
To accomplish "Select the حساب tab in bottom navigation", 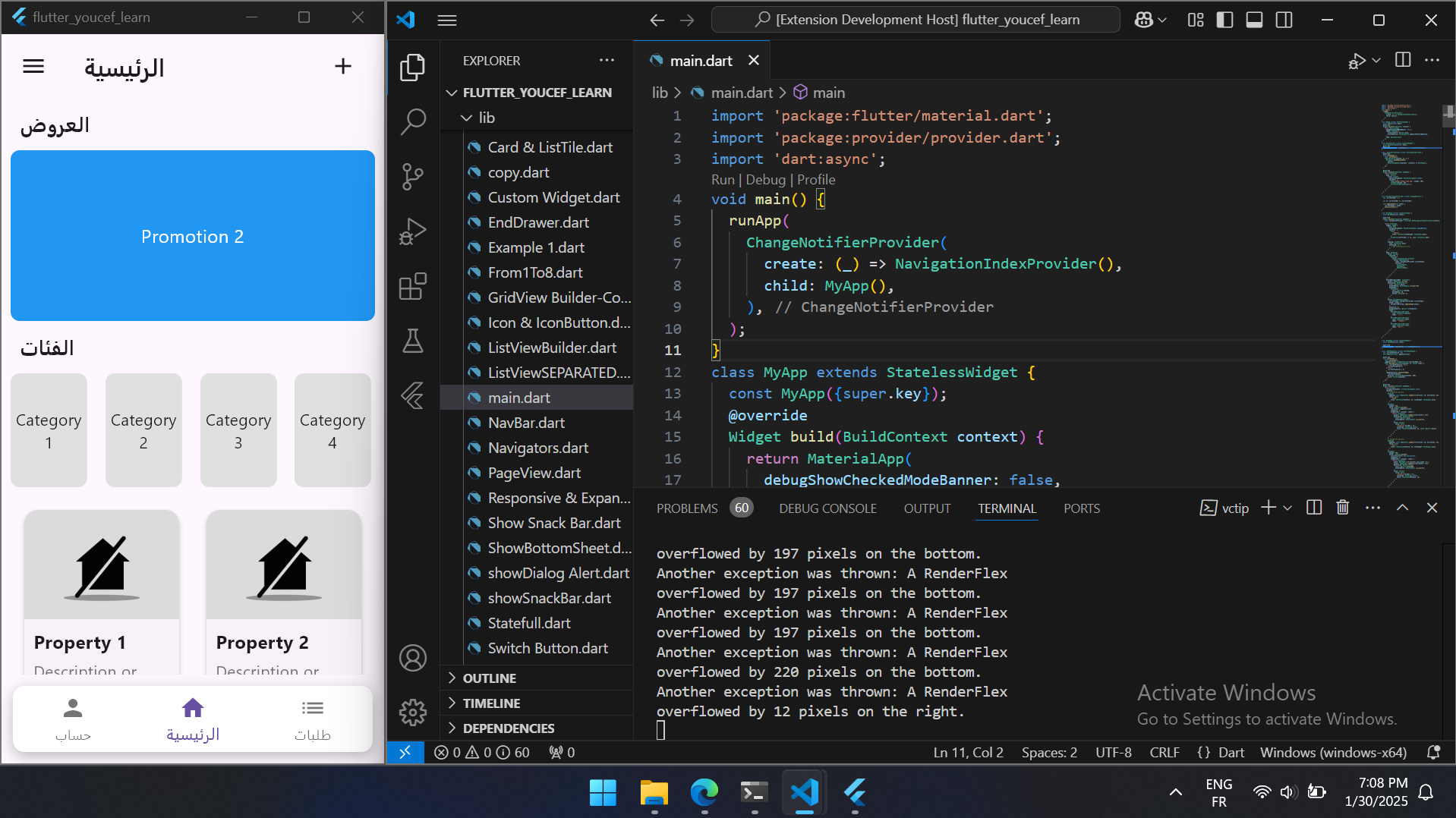I will pos(73,719).
